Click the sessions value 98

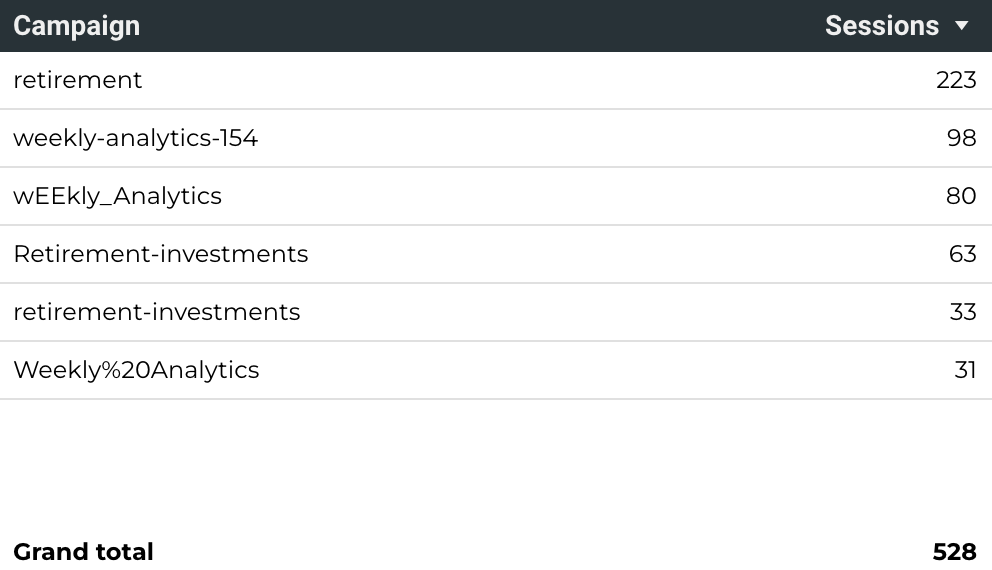(x=962, y=138)
